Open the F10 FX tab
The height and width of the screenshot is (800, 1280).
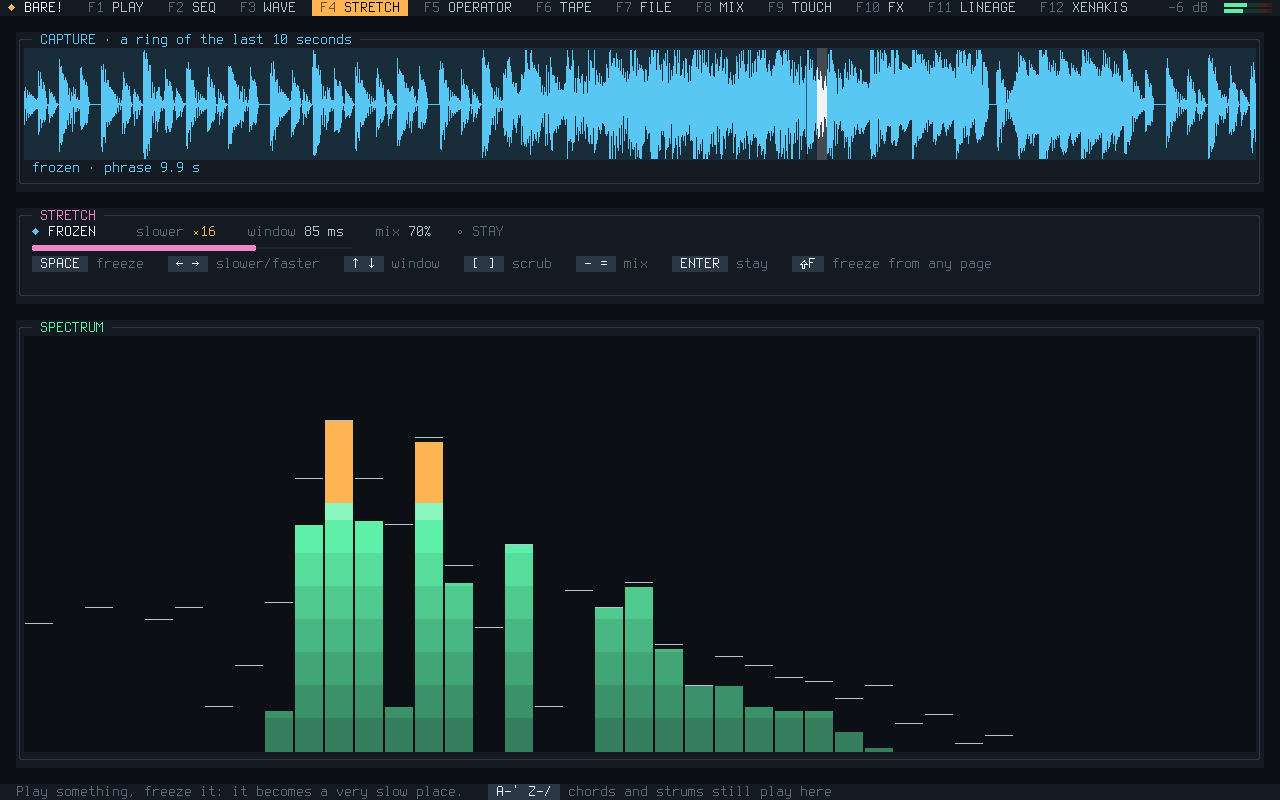880,7
